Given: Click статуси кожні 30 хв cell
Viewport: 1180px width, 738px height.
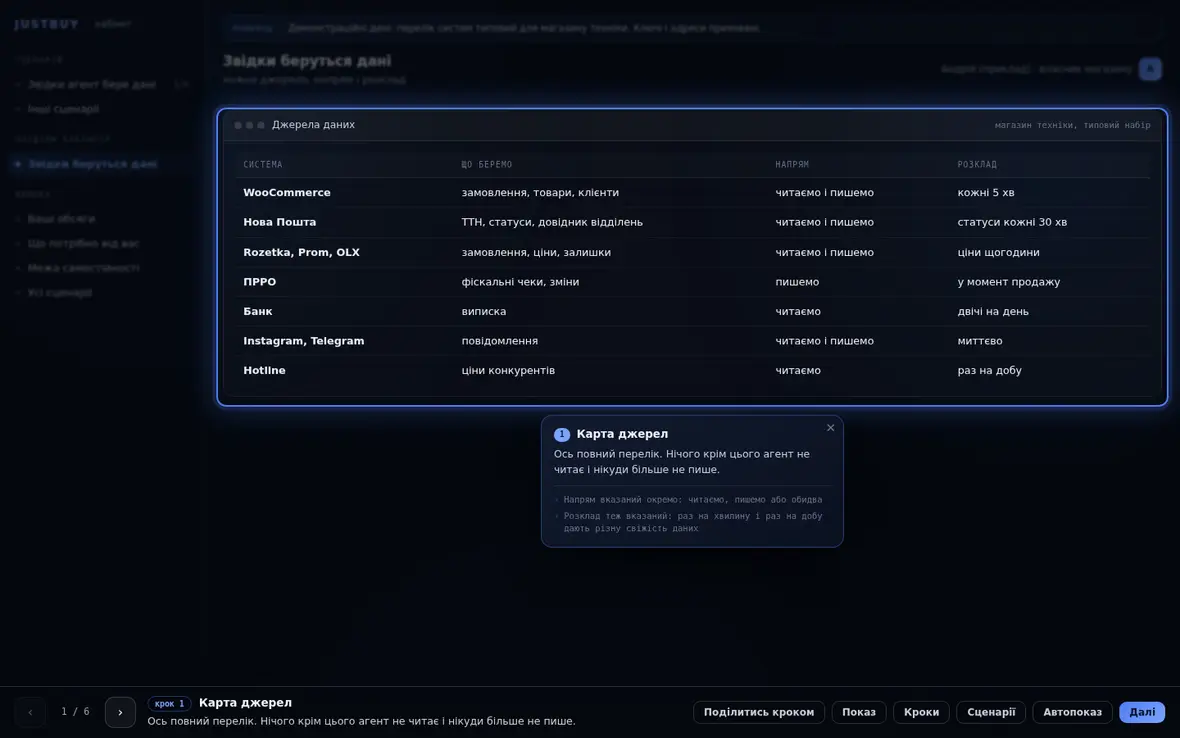Looking at the screenshot, I should [1011, 222].
